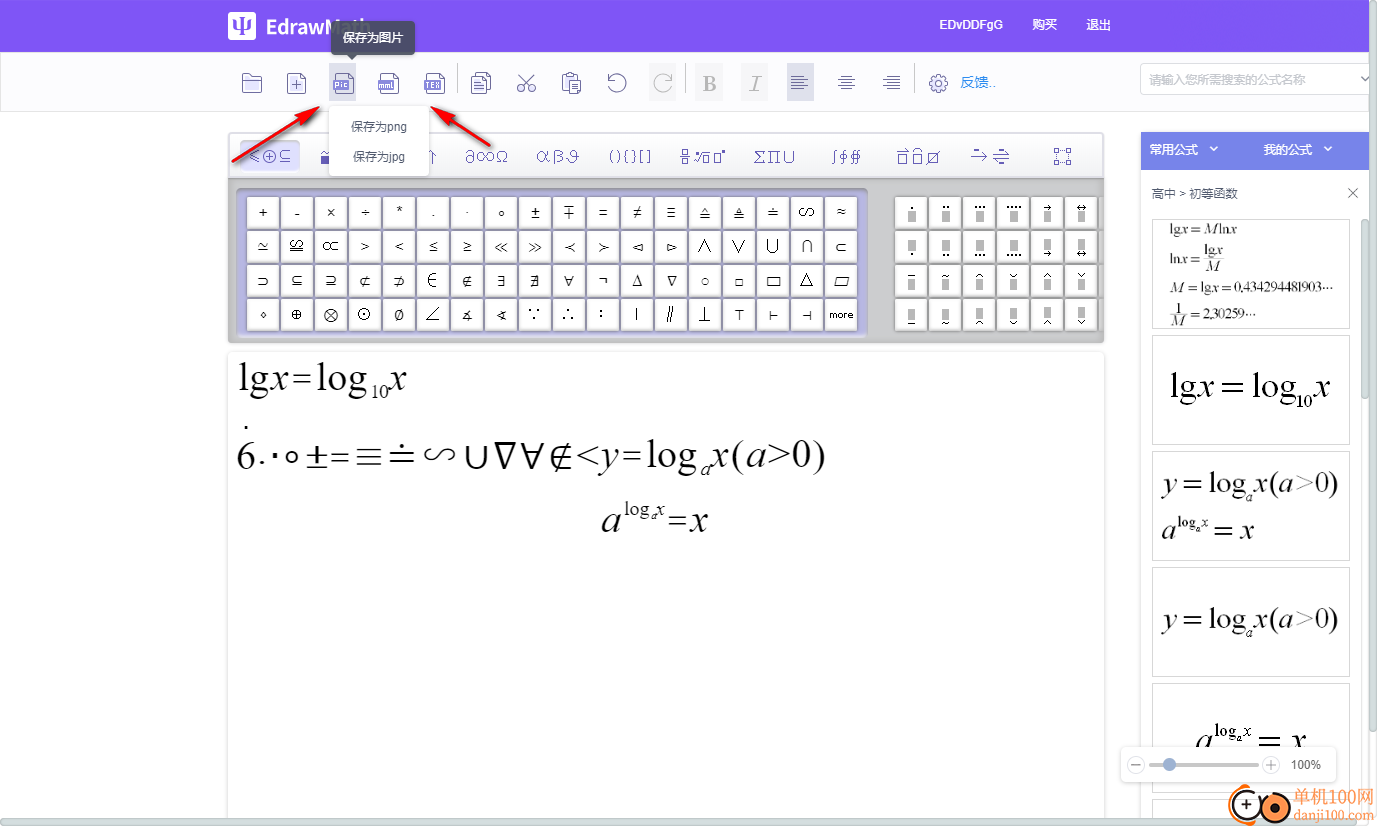Expand the 常用公式 dropdown
Screen dimensions: 1377x826
[x=1184, y=150]
